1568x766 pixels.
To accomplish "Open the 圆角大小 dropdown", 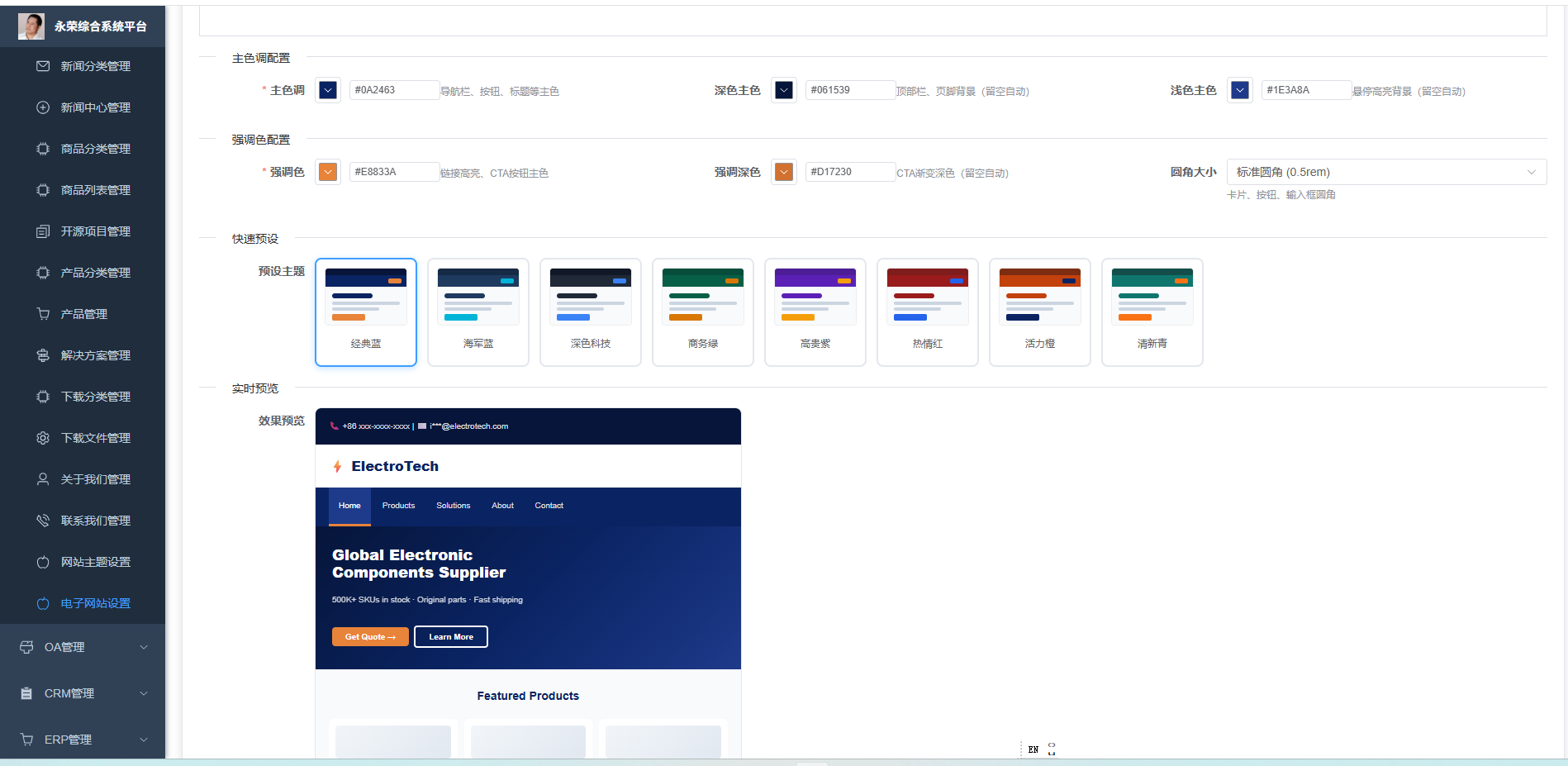I will [x=1386, y=172].
